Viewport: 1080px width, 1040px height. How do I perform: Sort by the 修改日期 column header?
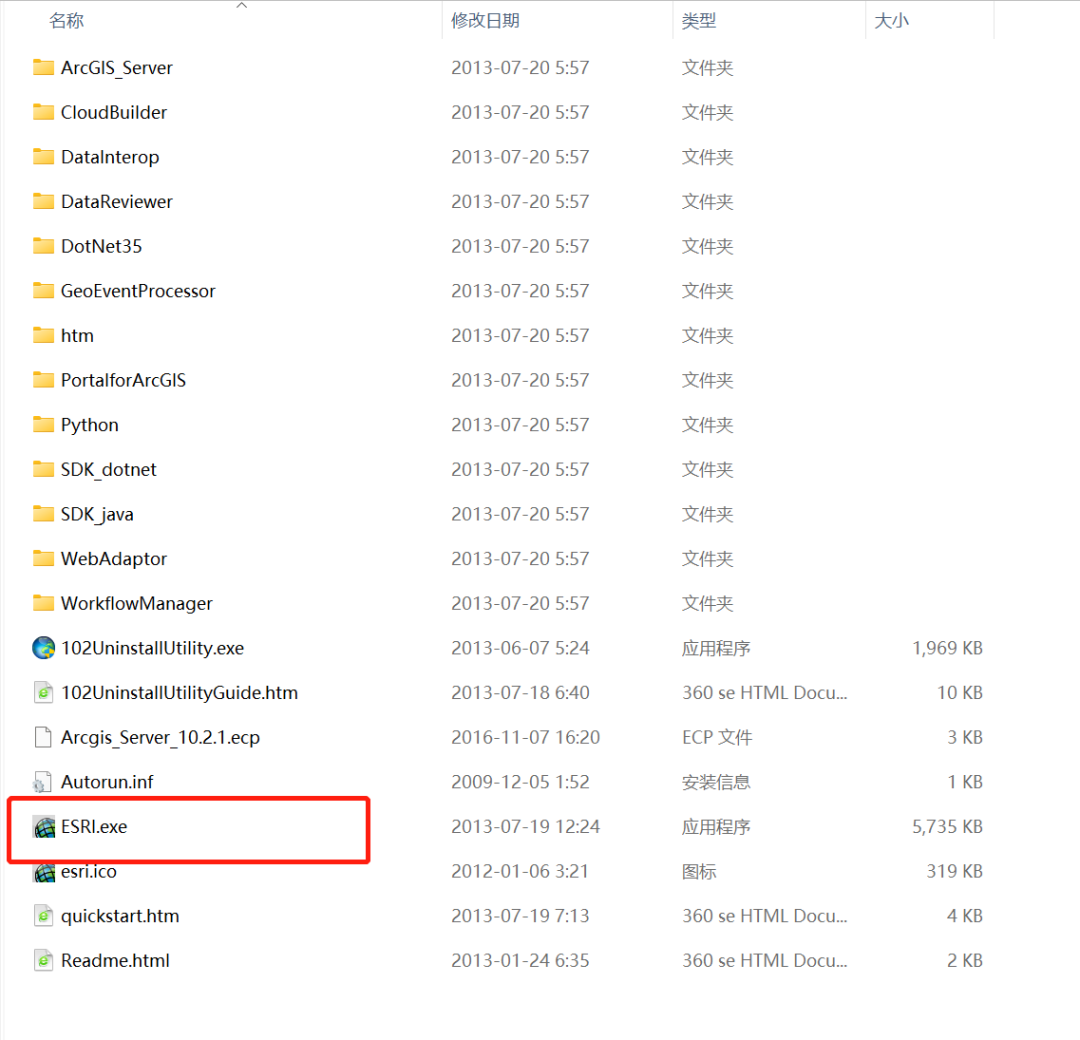click(x=486, y=21)
